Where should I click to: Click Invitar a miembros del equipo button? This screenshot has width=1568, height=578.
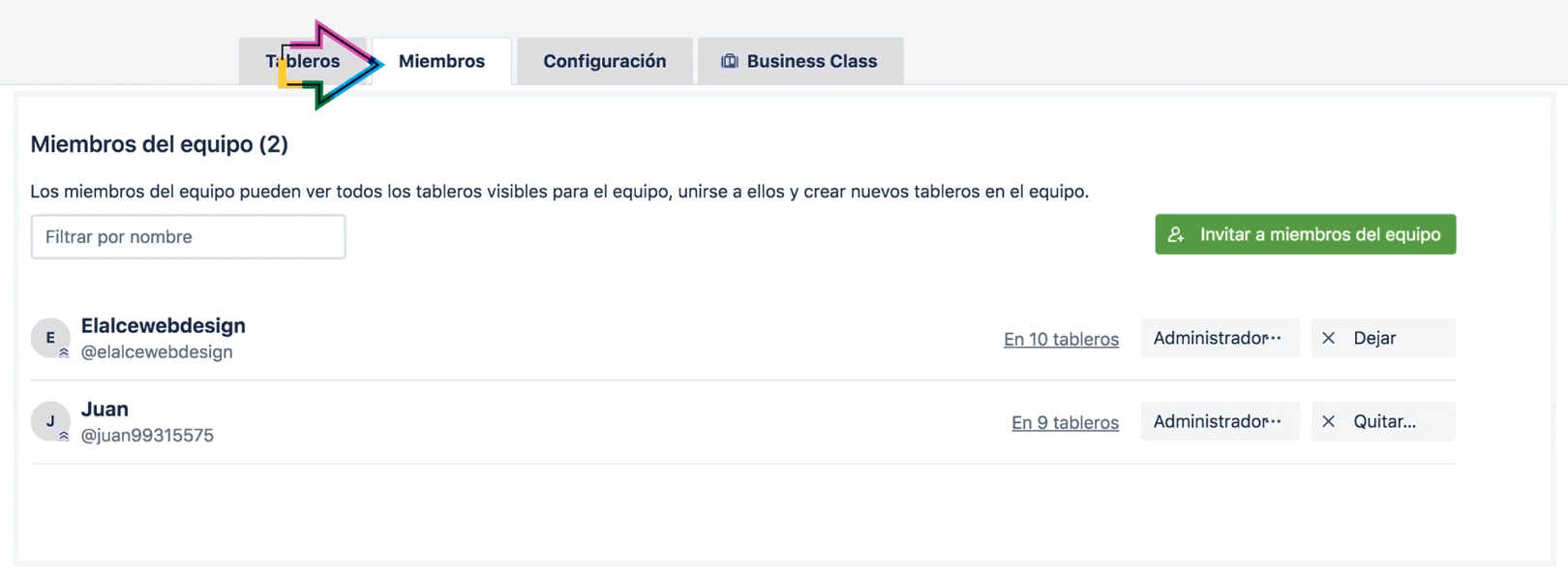click(1305, 234)
